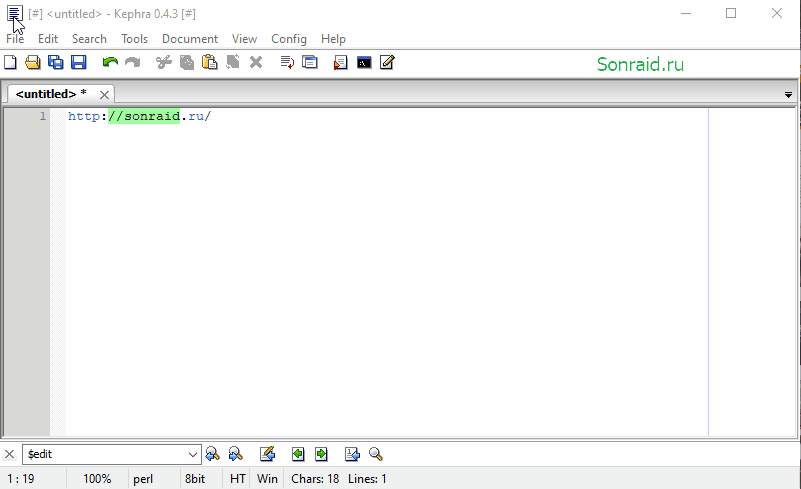Open the View menu
This screenshot has height=489, width=801.
click(x=244, y=39)
